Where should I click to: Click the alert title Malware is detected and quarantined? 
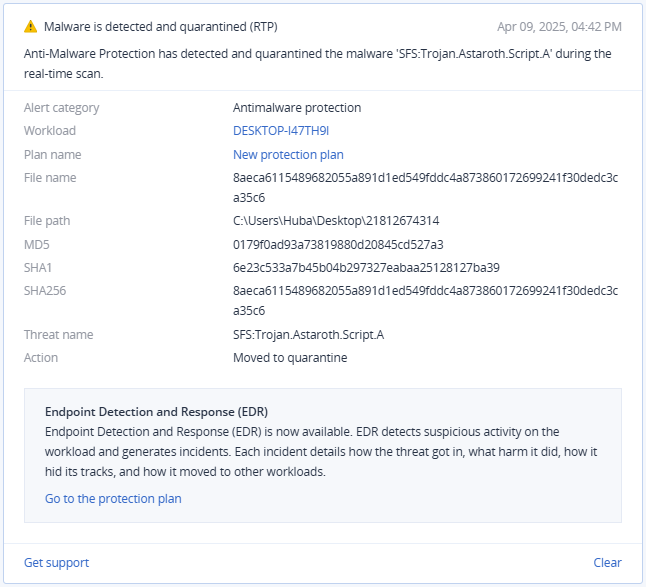(x=161, y=27)
